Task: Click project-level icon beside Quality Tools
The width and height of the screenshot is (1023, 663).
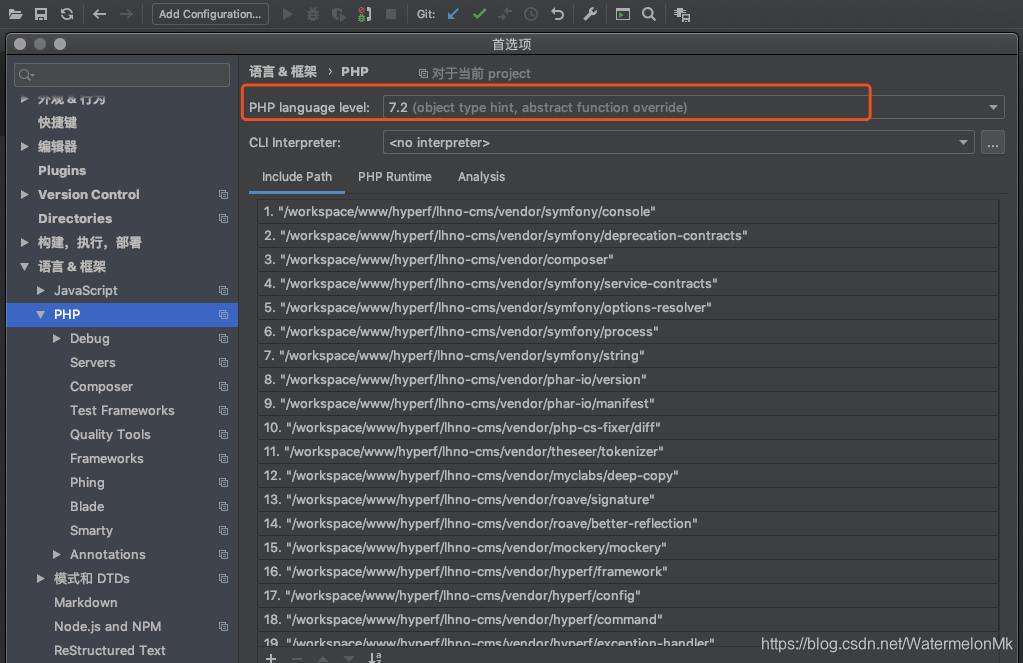Action: [223, 435]
